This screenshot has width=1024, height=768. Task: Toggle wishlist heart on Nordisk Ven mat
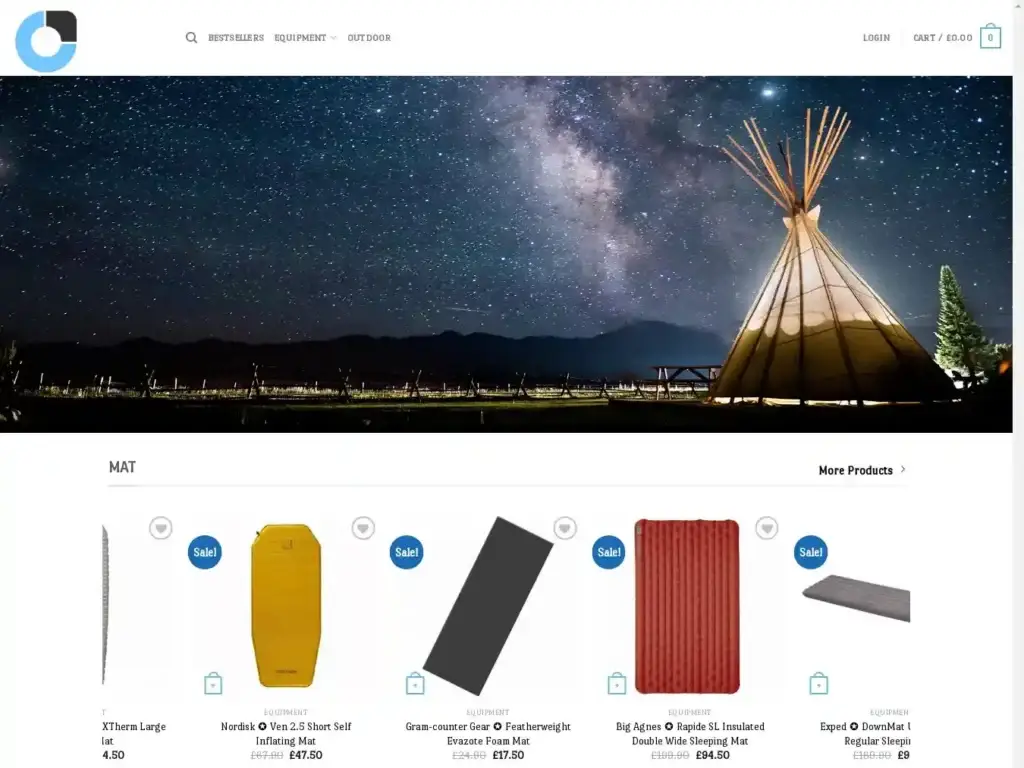pyautogui.click(x=363, y=528)
